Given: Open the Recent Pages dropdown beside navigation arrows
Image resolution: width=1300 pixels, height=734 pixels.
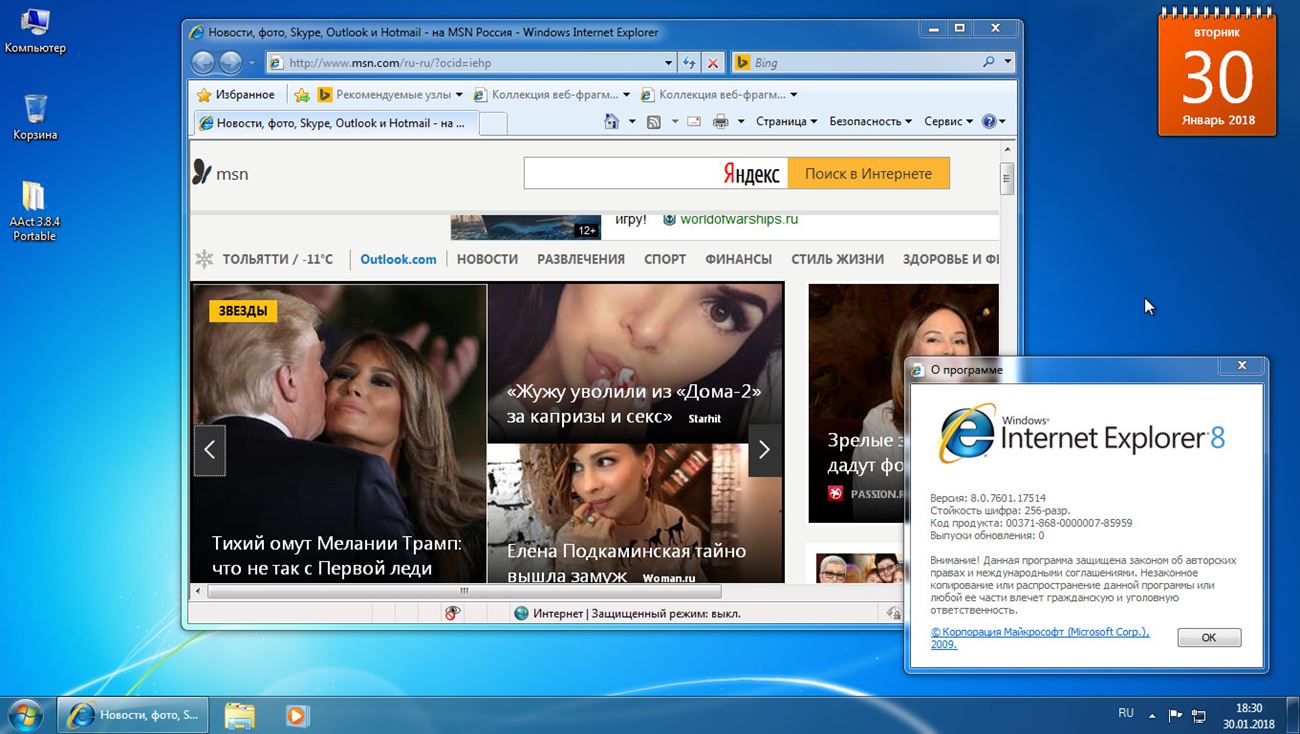Looking at the screenshot, I should 251,63.
